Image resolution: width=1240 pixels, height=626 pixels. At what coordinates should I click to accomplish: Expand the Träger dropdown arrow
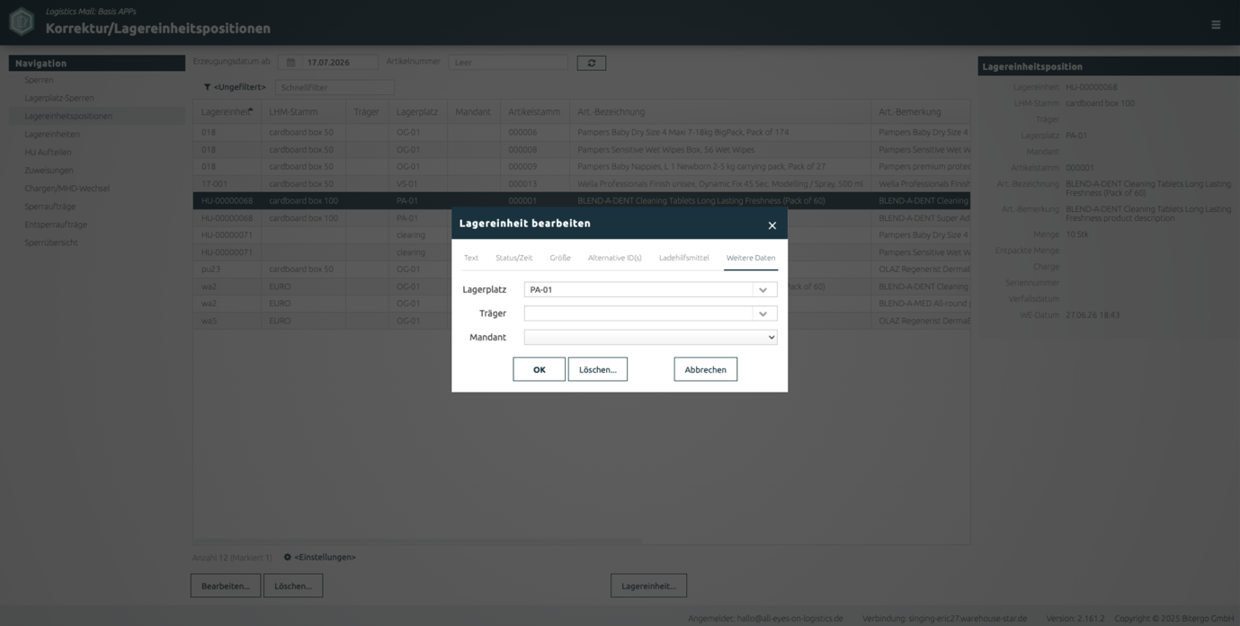(x=763, y=314)
